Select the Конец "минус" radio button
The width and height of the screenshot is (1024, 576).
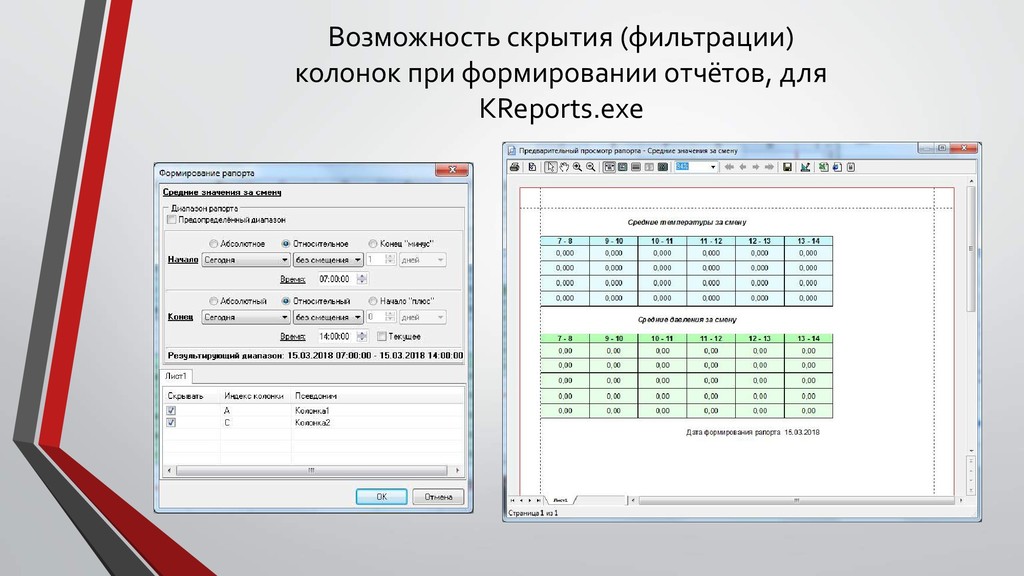click(x=373, y=244)
